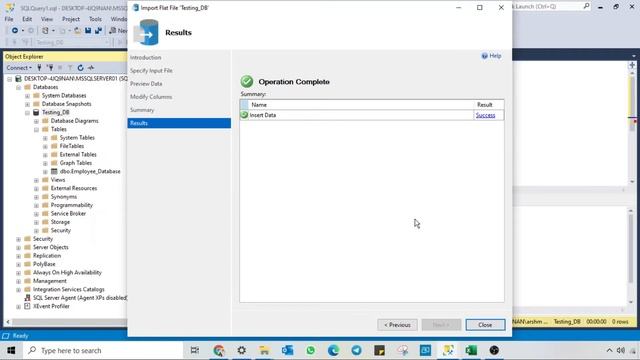Open the View menu in SSMS
This screenshot has width=640, height=360.
(47, 19)
